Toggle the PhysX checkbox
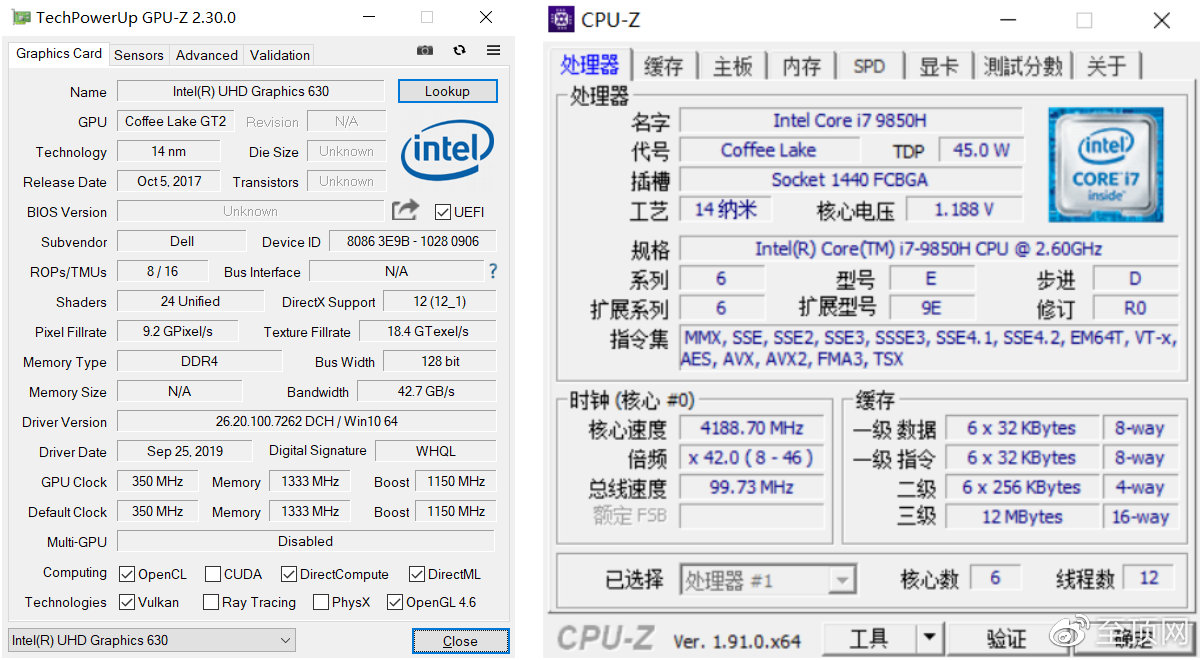Image resolution: width=1202 pixels, height=660 pixels. pos(321,602)
